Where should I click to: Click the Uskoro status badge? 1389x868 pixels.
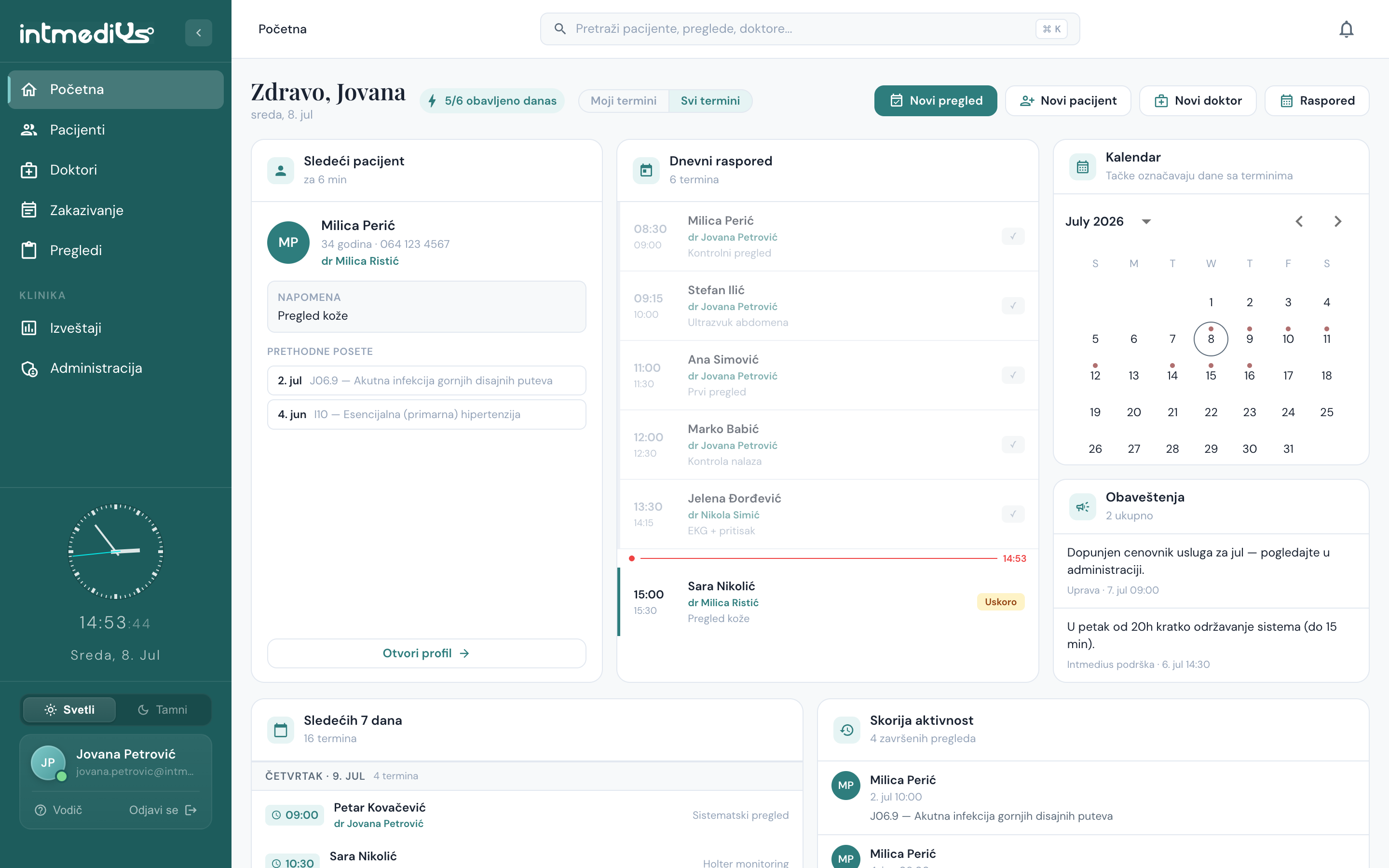pyautogui.click(x=1000, y=602)
